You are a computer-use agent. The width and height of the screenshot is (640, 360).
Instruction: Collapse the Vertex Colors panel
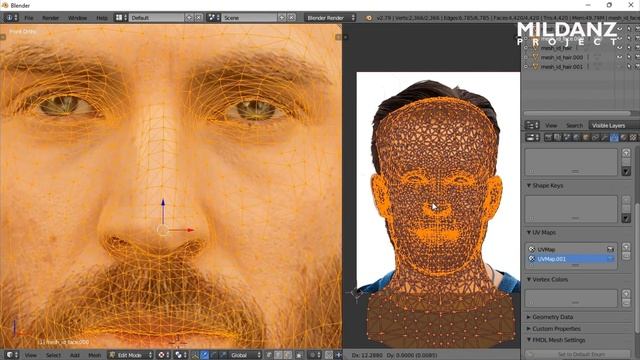coord(529,280)
